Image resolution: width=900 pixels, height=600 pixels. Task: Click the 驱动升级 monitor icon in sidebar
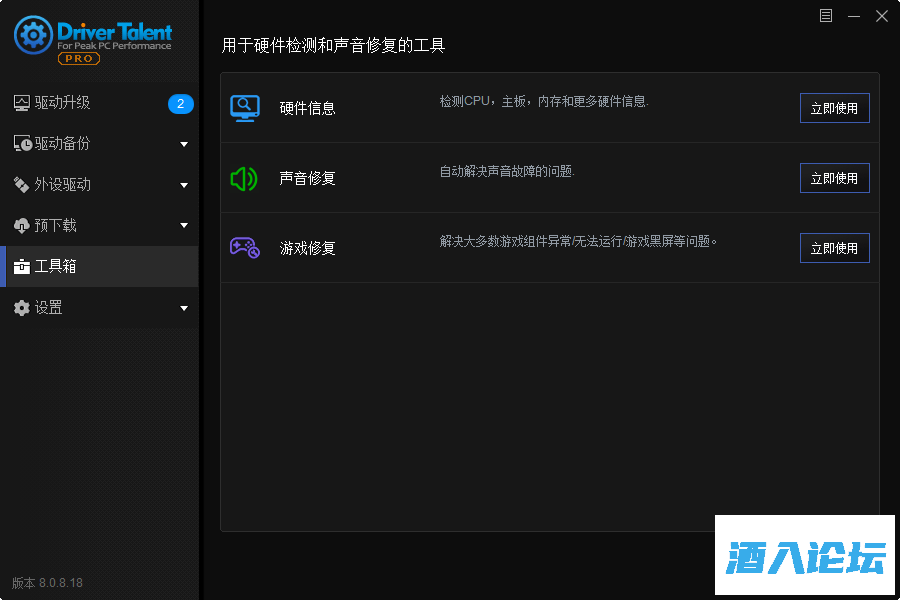click(22, 103)
